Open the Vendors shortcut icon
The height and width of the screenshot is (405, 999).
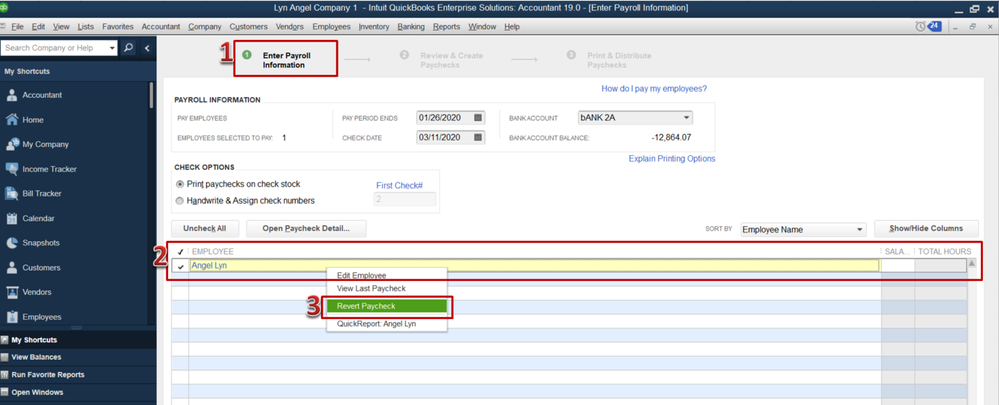tap(11, 292)
